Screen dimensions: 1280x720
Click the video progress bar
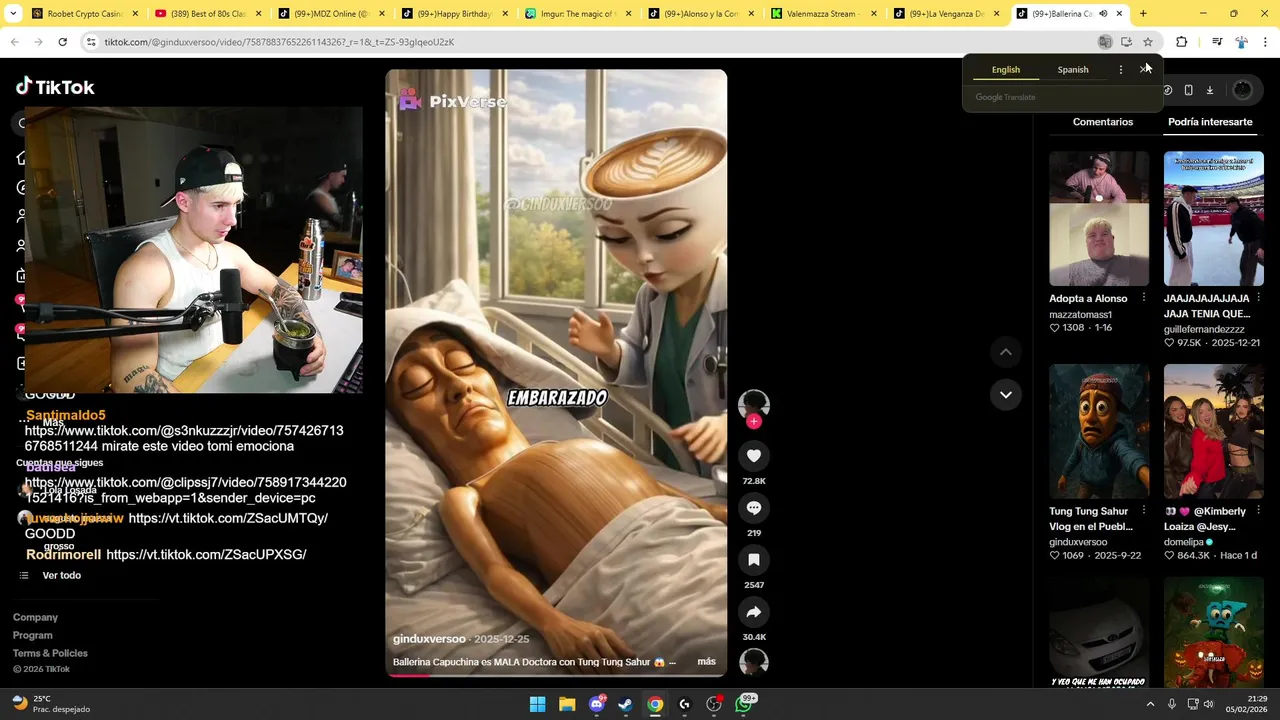[556, 675]
